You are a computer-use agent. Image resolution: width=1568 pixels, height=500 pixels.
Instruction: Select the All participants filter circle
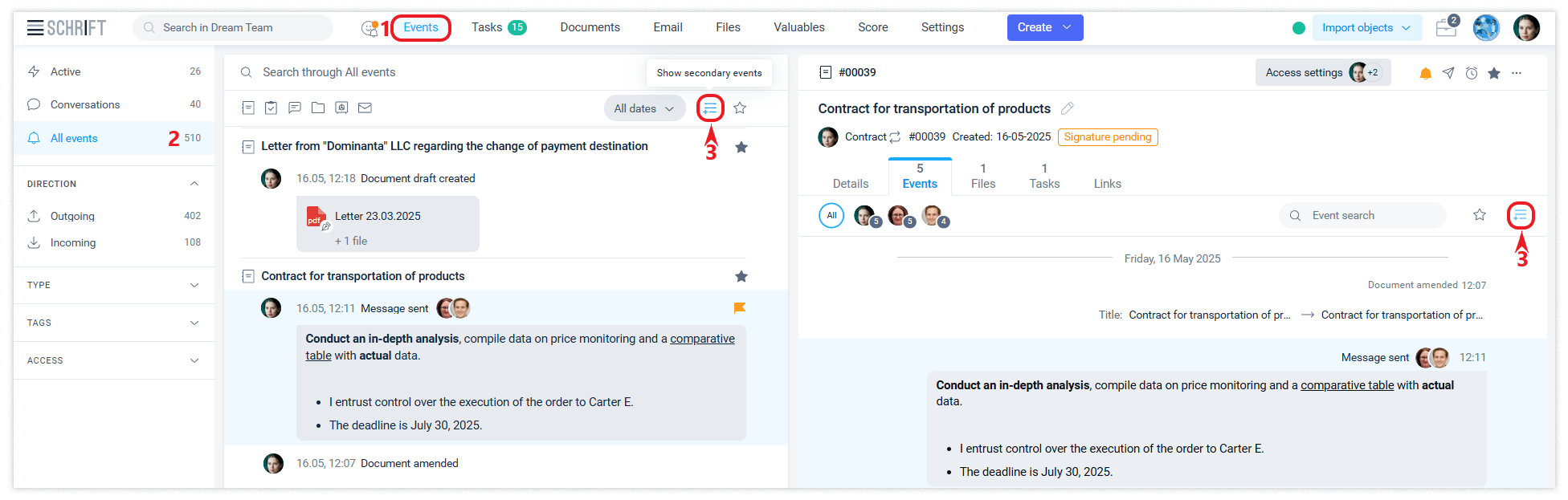click(x=831, y=215)
